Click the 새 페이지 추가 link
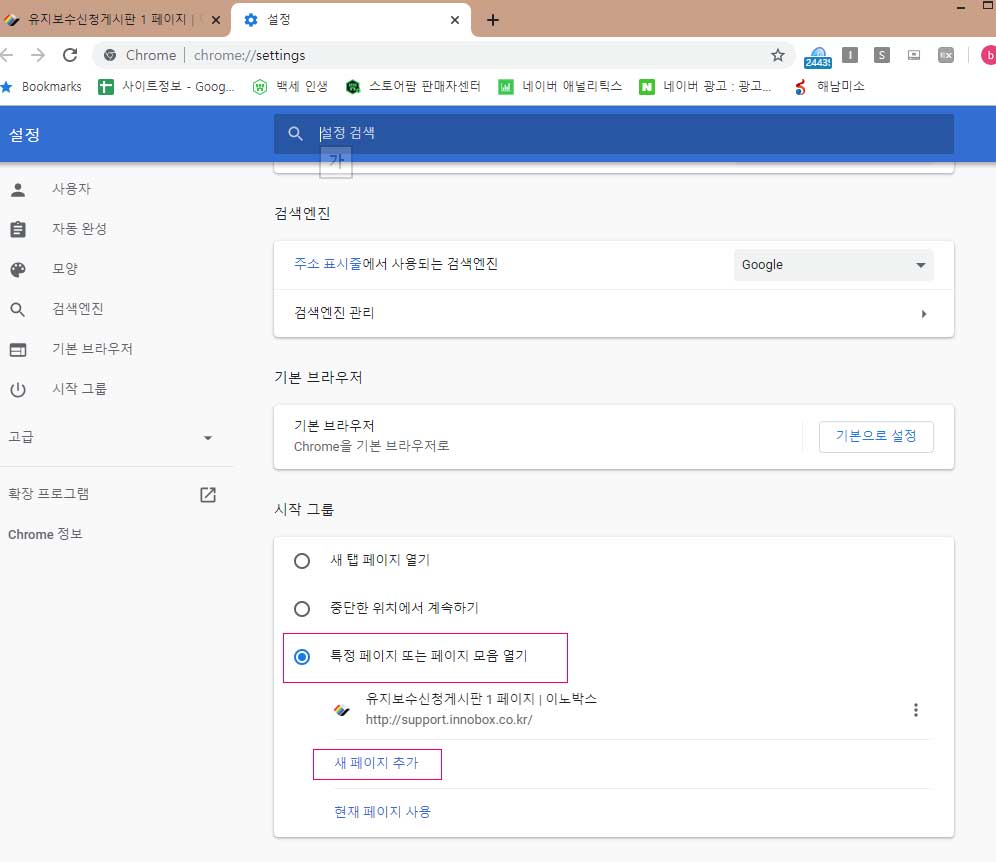The height and width of the screenshot is (862, 996). [376, 763]
